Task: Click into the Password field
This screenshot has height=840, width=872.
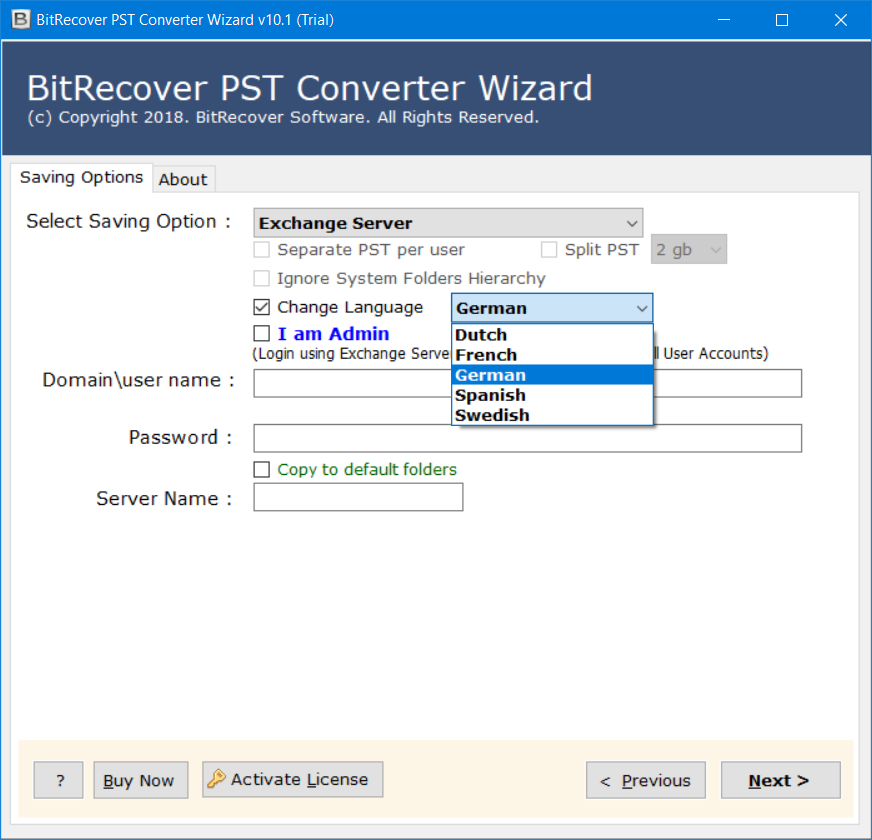Action: (x=527, y=438)
